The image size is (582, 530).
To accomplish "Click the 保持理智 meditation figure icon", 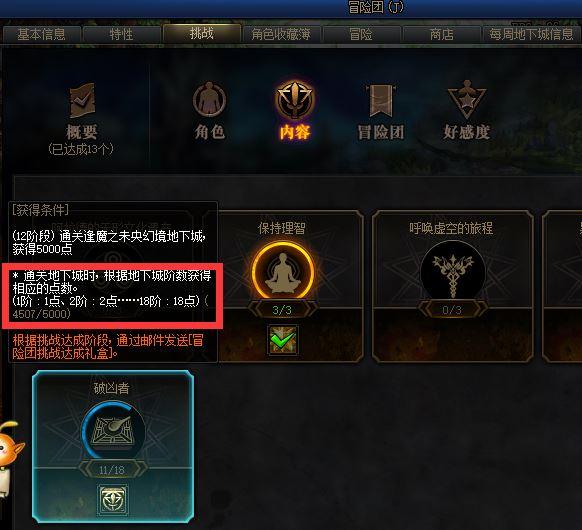I will [x=283, y=272].
